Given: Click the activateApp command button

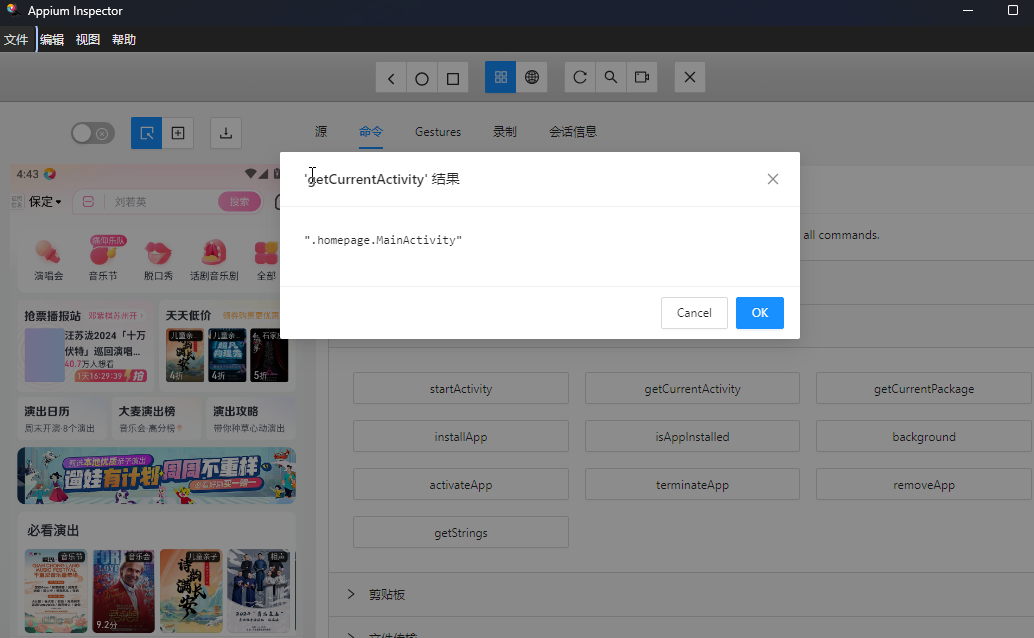Looking at the screenshot, I should coord(461,485).
